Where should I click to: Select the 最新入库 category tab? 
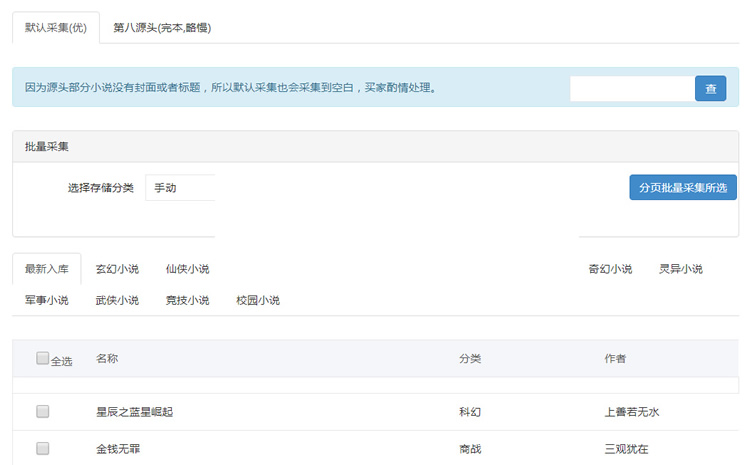[47, 269]
